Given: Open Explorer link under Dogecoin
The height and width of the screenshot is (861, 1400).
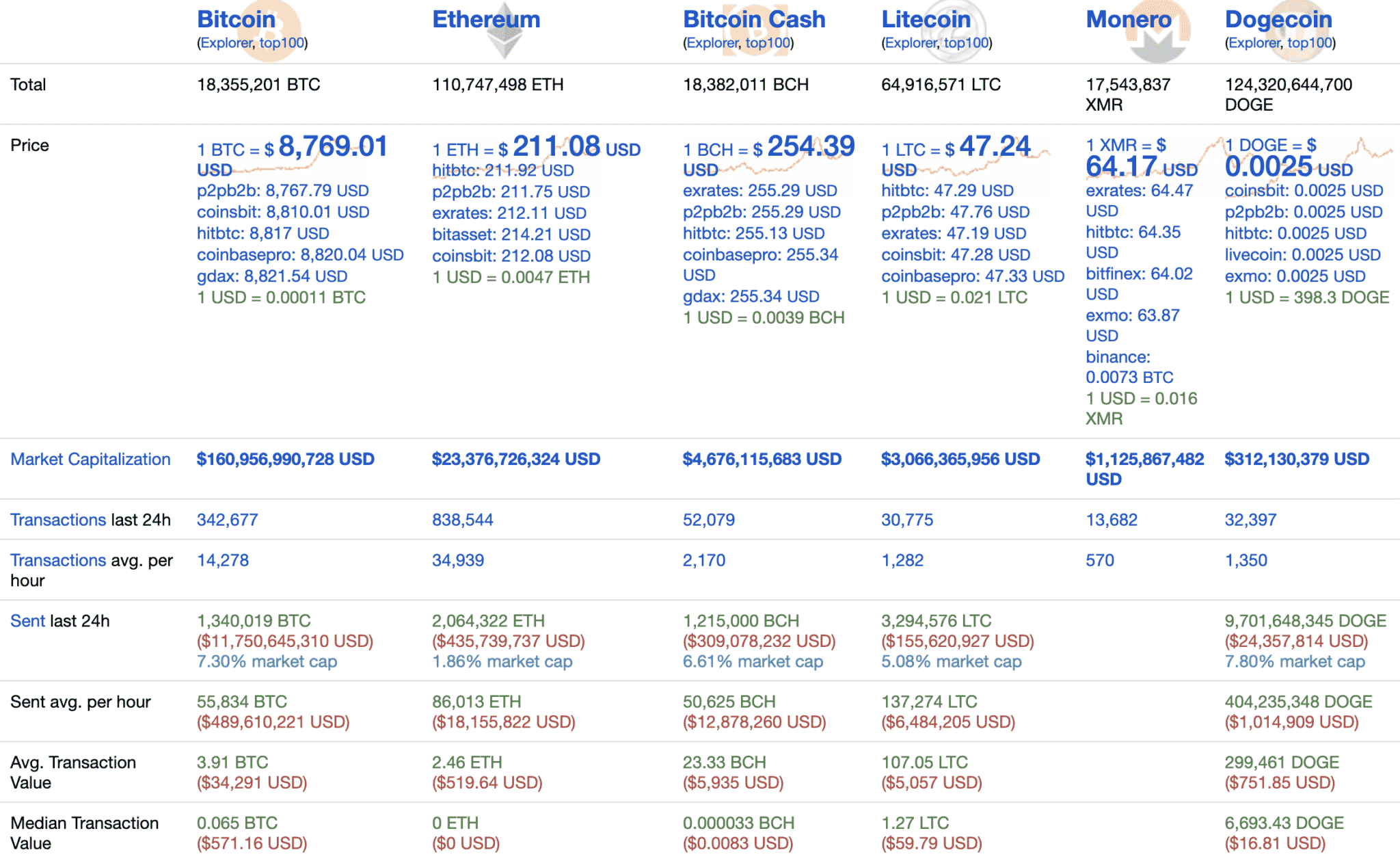Looking at the screenshot, I should click(x=1254, y=43).
